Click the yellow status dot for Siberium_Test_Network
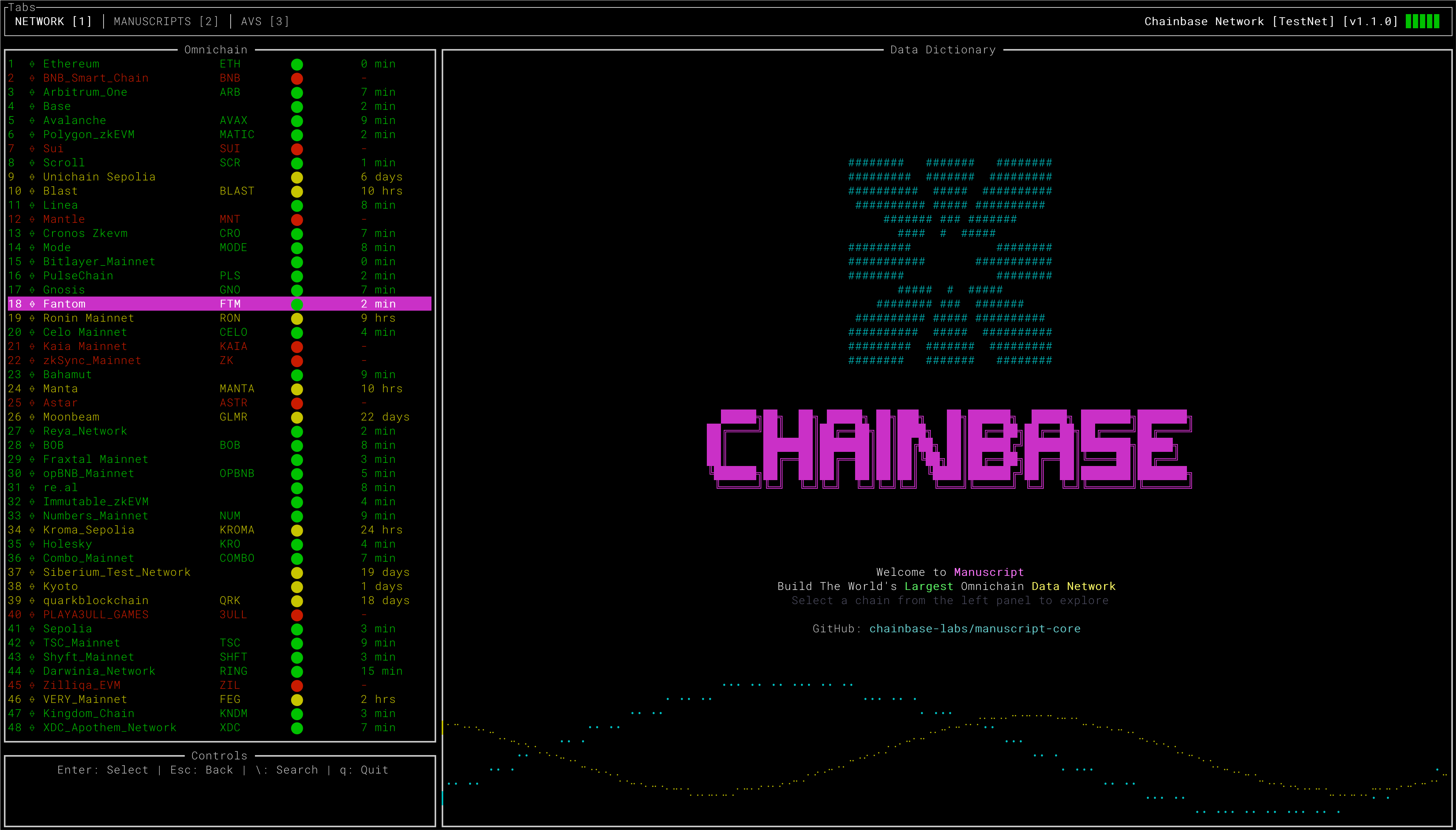The height and width of the screenshot is (830, 1456). (297, 573)
